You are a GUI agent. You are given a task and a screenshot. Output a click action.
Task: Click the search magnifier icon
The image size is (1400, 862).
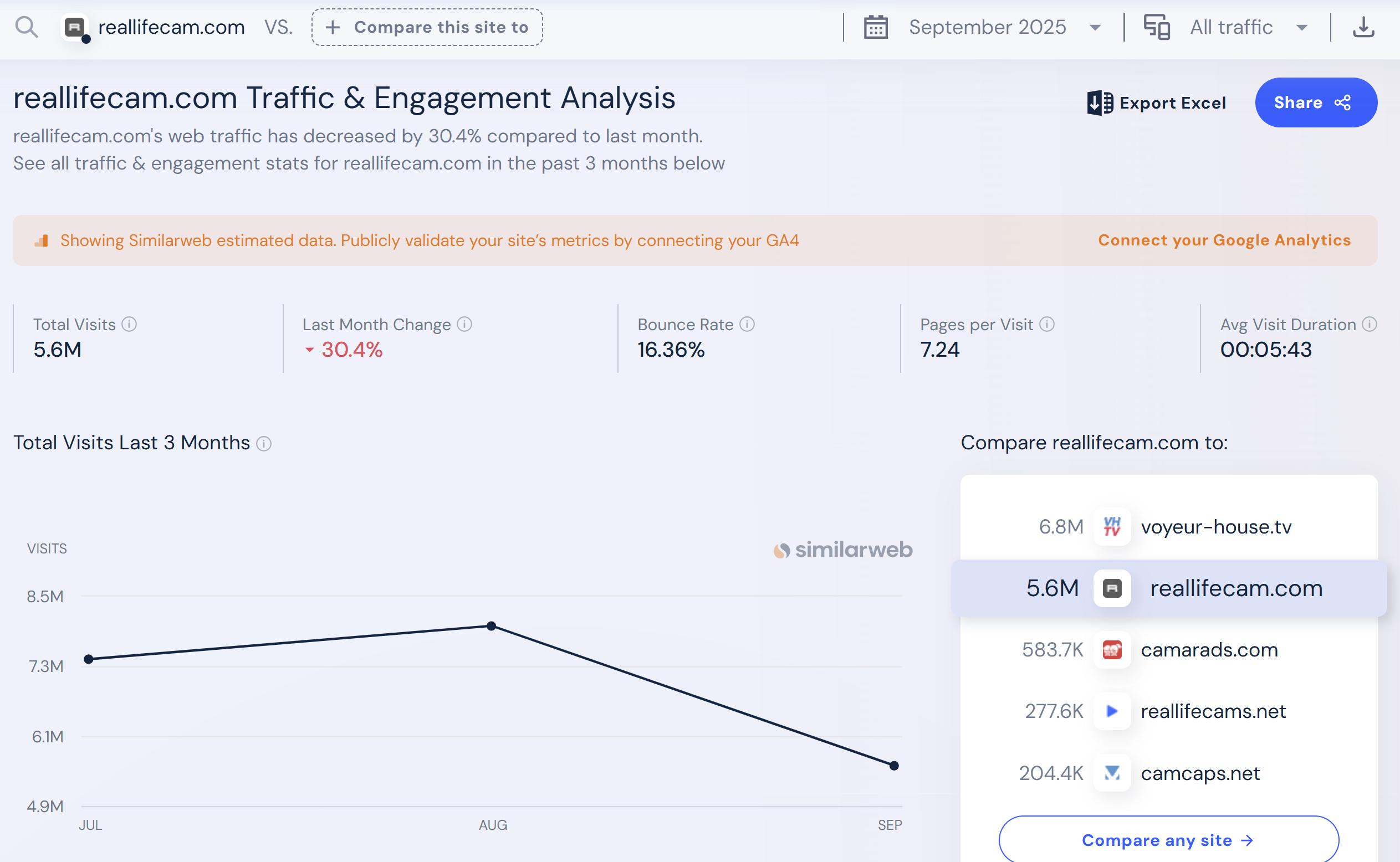point(26,27)
